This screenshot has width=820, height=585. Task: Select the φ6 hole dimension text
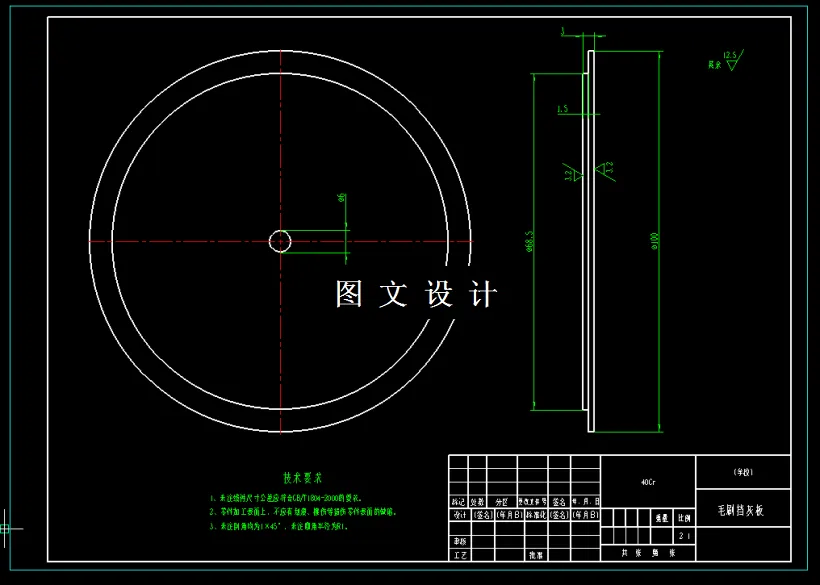click(x=342, y=198)
